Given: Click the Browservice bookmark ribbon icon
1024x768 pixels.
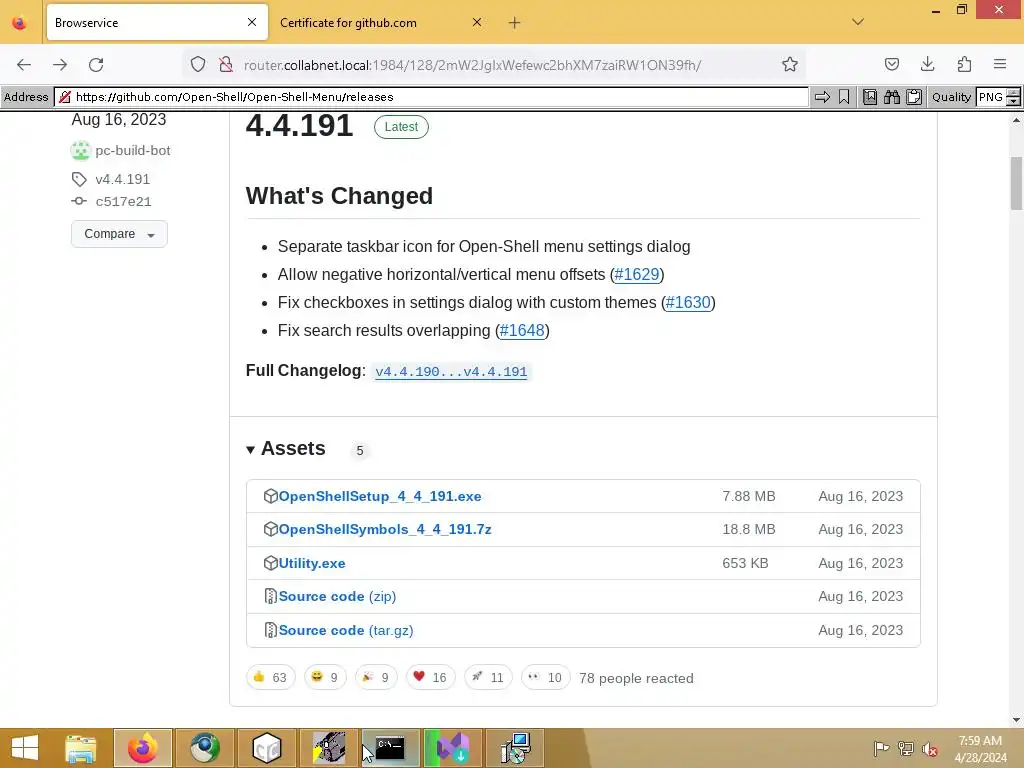Looking at the screenshot, I should (844, 97).
